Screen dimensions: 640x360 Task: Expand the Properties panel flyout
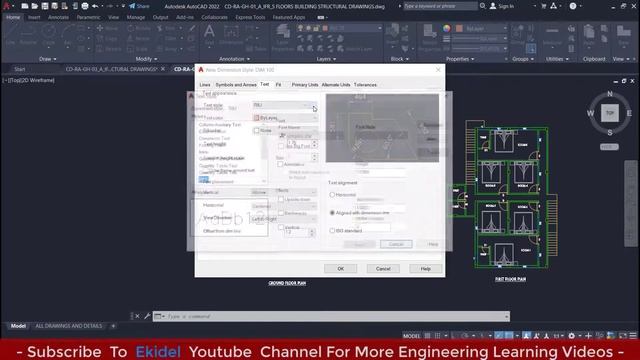460,59
